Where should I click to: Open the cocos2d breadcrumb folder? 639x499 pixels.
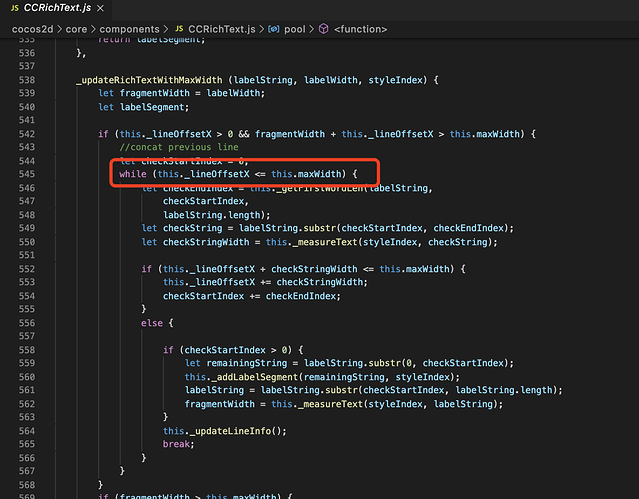32,29
